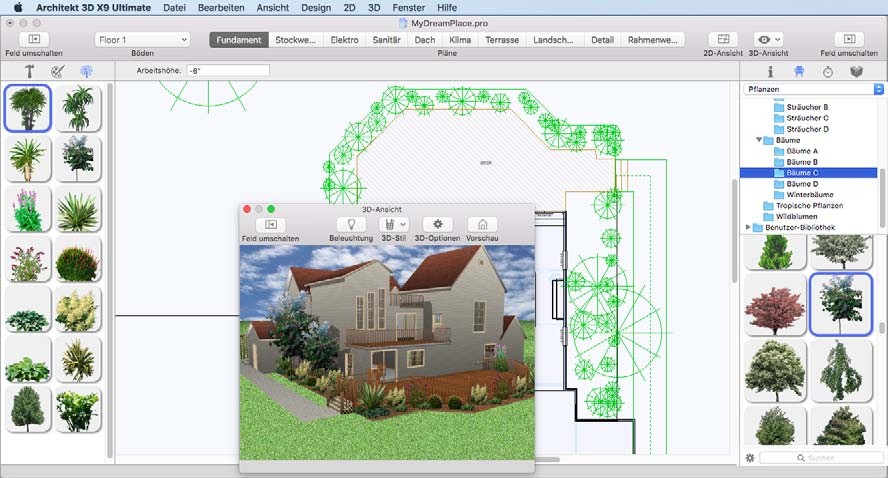Open the 3D-Ansicht dropdown arrow
Screen dimensions: 888x478
[x=778, y=40]
